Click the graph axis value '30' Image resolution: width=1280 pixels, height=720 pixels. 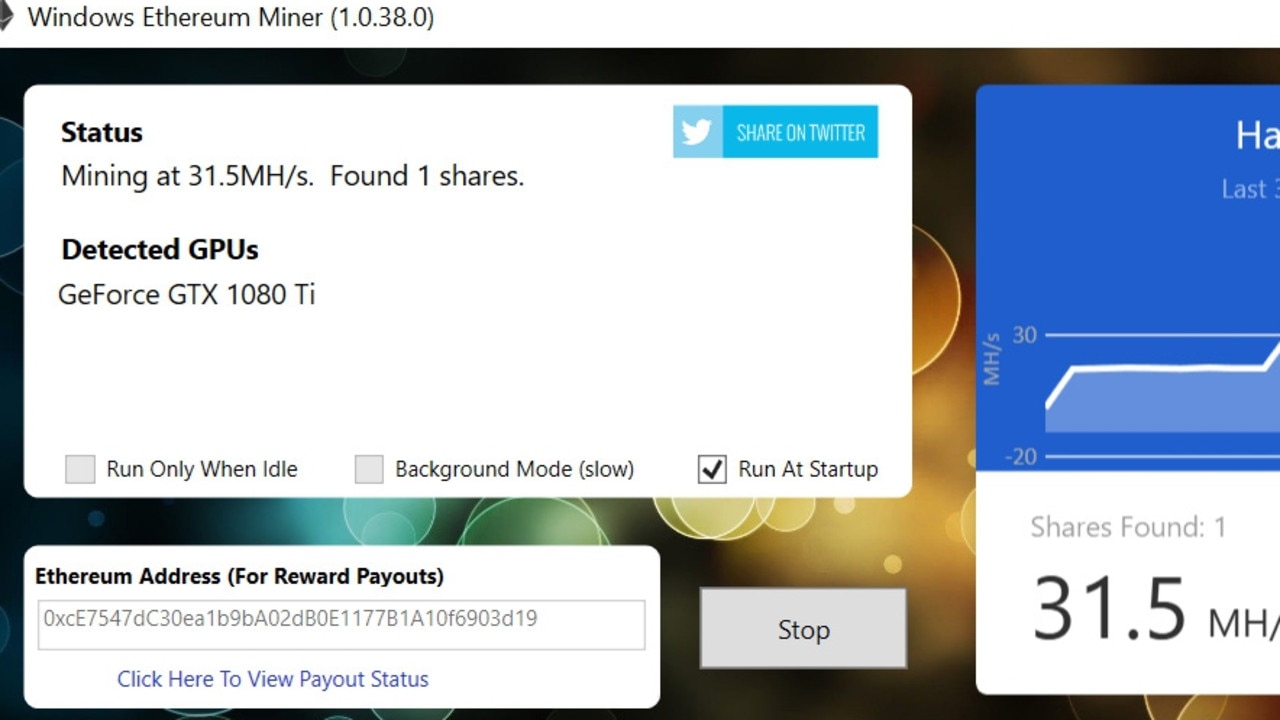coord(1024,335)
